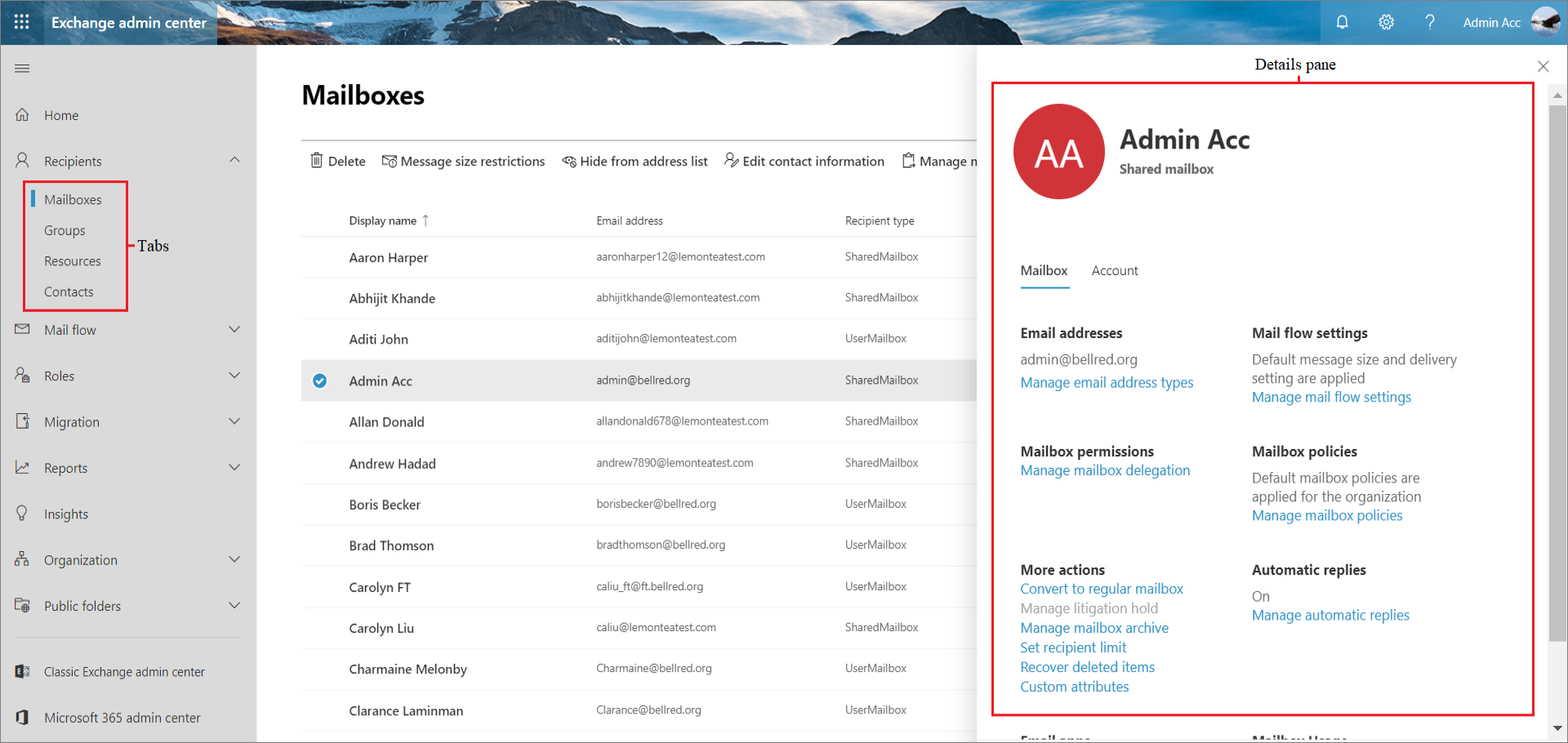Open Manage mailbox delegation link
Screen dimensions: 1568x743
(x=1104, y=471)
